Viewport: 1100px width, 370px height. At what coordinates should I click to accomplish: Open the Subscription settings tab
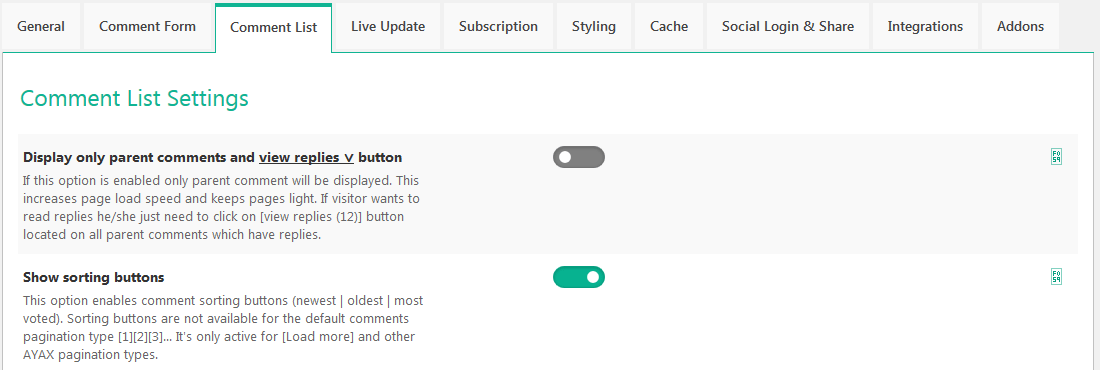pyautogui.click(x=498, y=27)
